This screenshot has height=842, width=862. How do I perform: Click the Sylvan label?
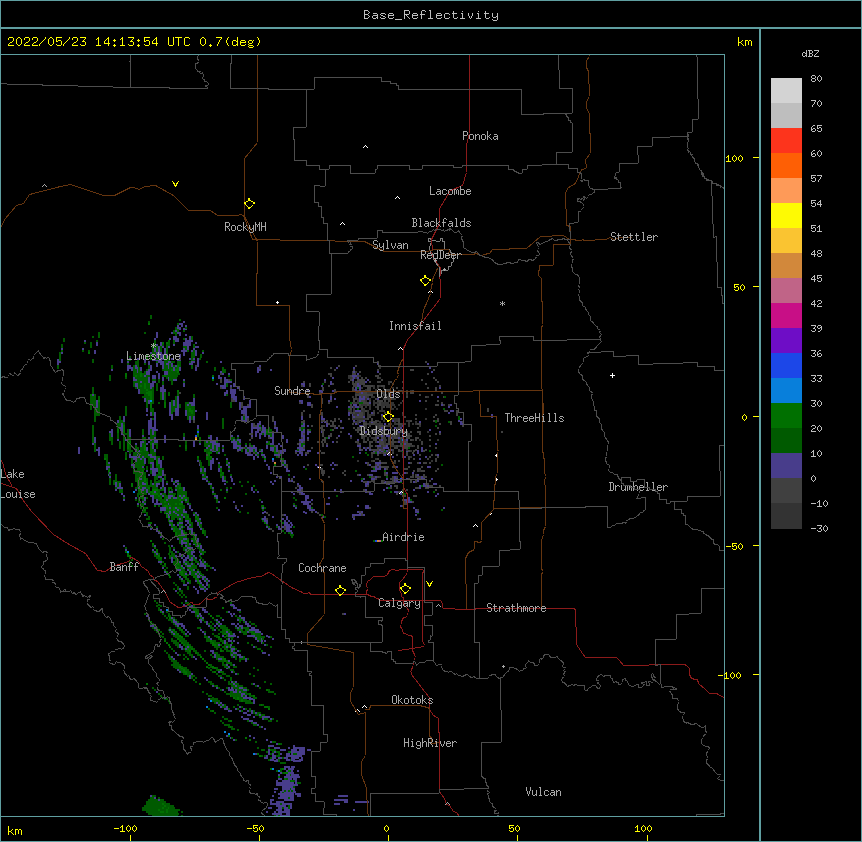[x=390, y=245]
